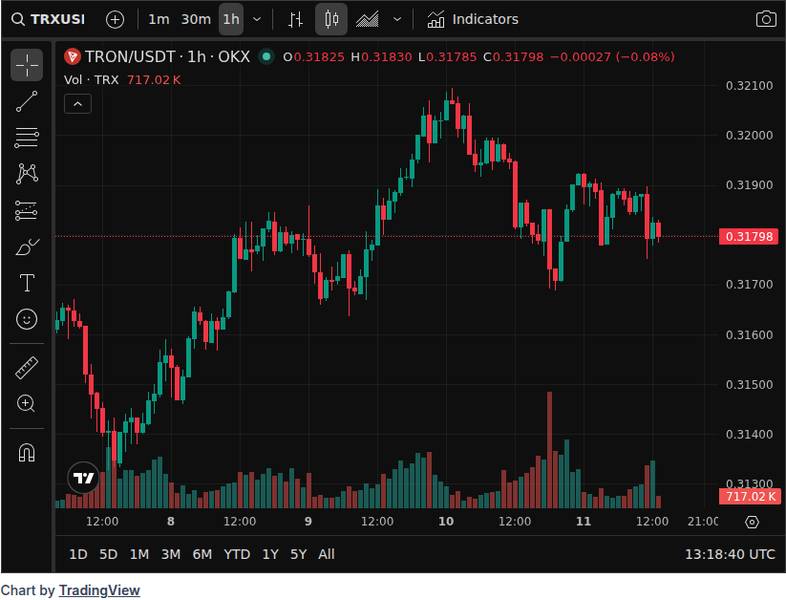Click the TRON/USDT symbol title
Screen dimensions: 786x600
click(167, 57)
